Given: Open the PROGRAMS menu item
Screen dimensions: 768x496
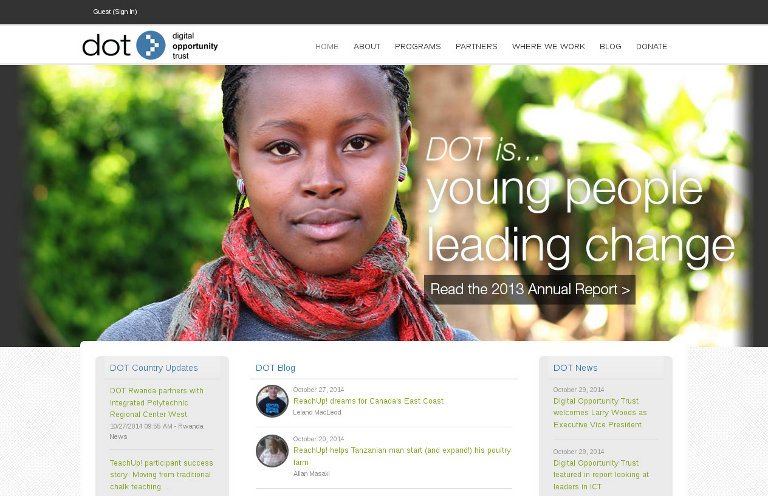Looking at the screenshot, I should pos(418,47).
